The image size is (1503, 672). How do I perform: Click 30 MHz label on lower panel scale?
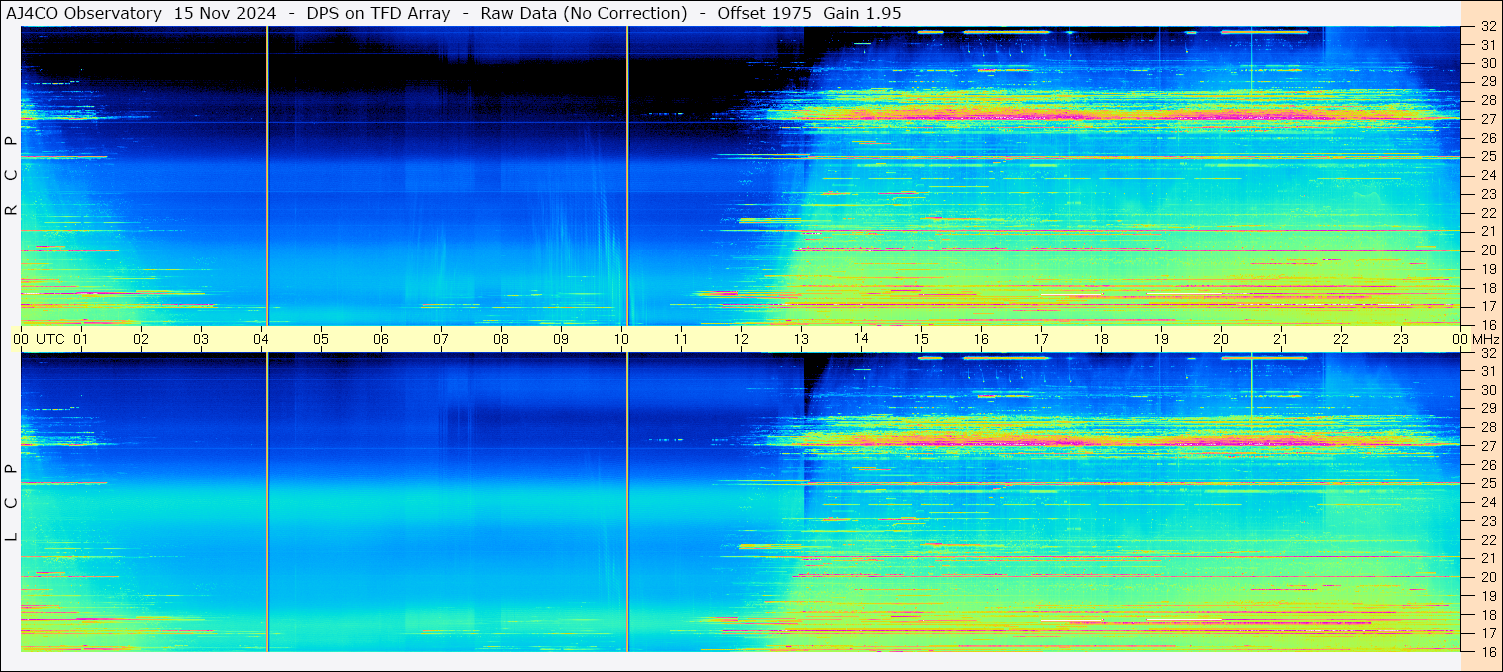[x=1487, y=390]
